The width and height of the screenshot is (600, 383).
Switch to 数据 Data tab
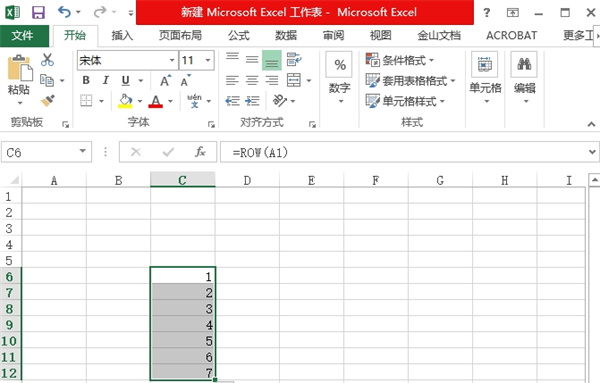[286, 36]
